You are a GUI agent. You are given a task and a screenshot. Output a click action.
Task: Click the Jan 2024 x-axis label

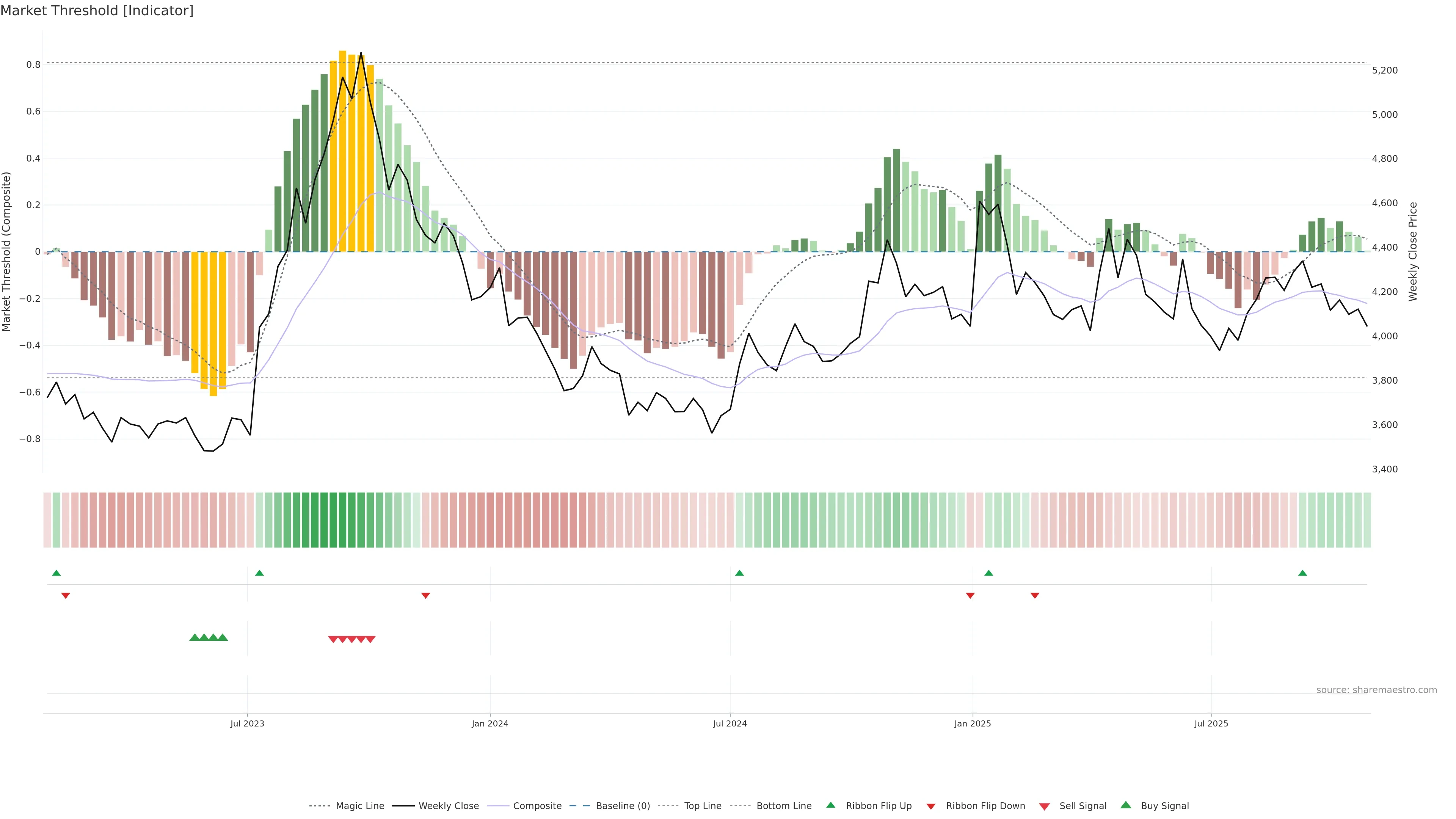(490, 723)
